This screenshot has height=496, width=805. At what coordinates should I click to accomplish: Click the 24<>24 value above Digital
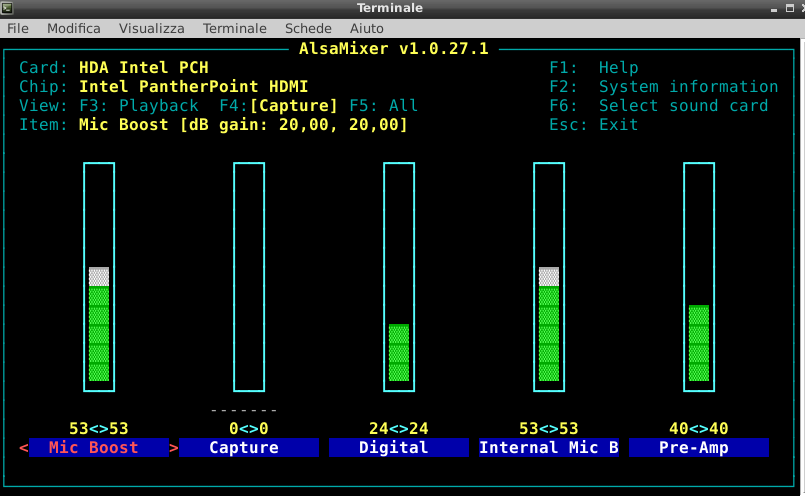[x=399, y=428]
